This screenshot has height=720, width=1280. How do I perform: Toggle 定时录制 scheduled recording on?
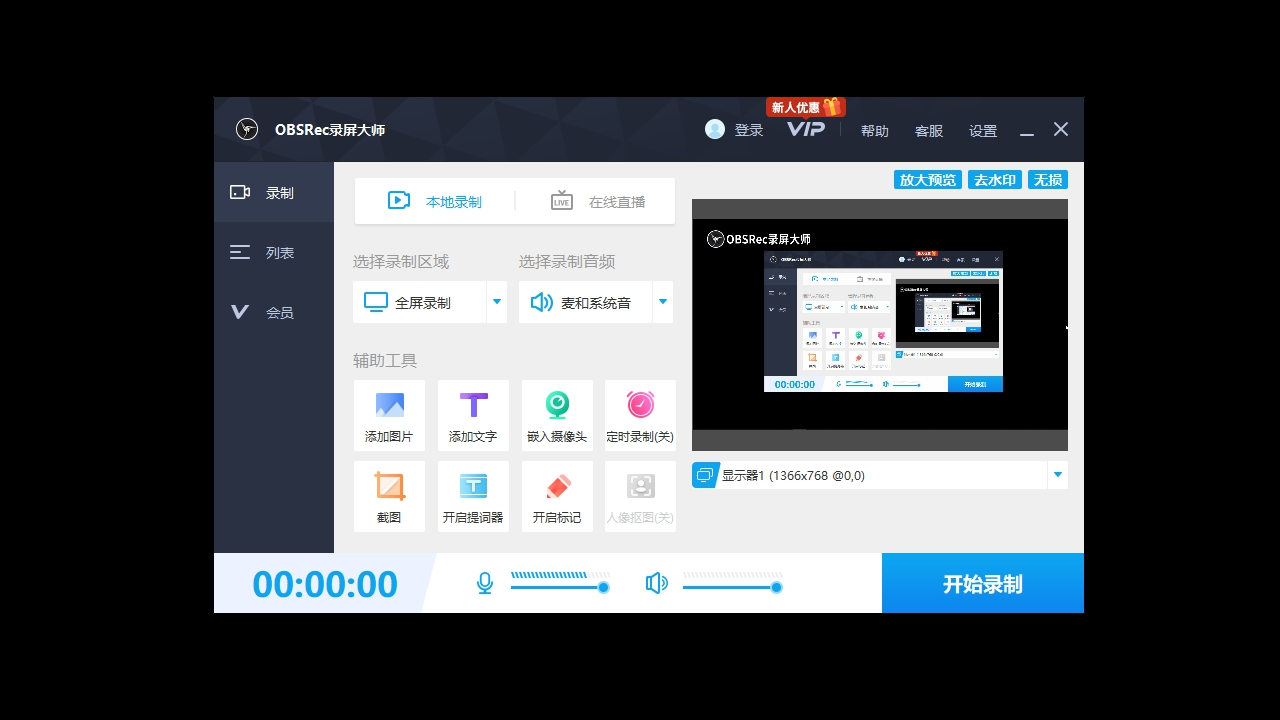(x=640, y=414)
